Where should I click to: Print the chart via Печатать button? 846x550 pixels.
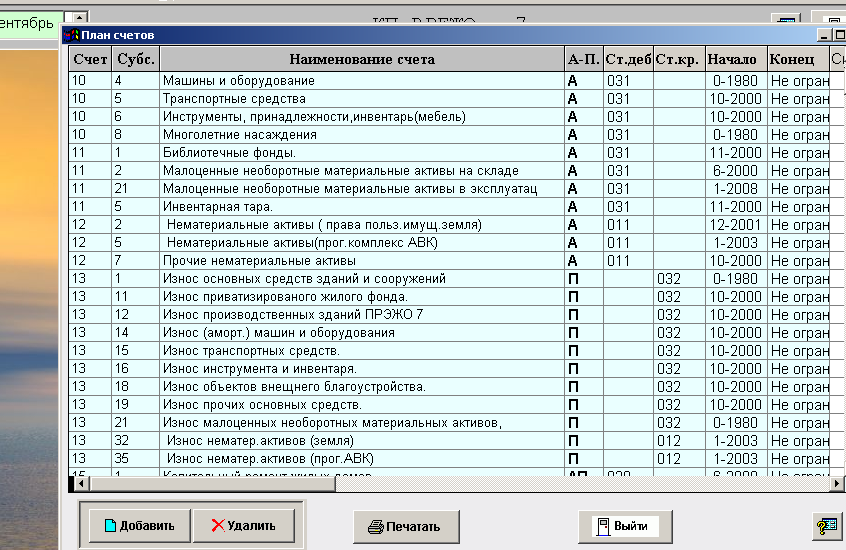pyautogui.click(x=410, y=526)
